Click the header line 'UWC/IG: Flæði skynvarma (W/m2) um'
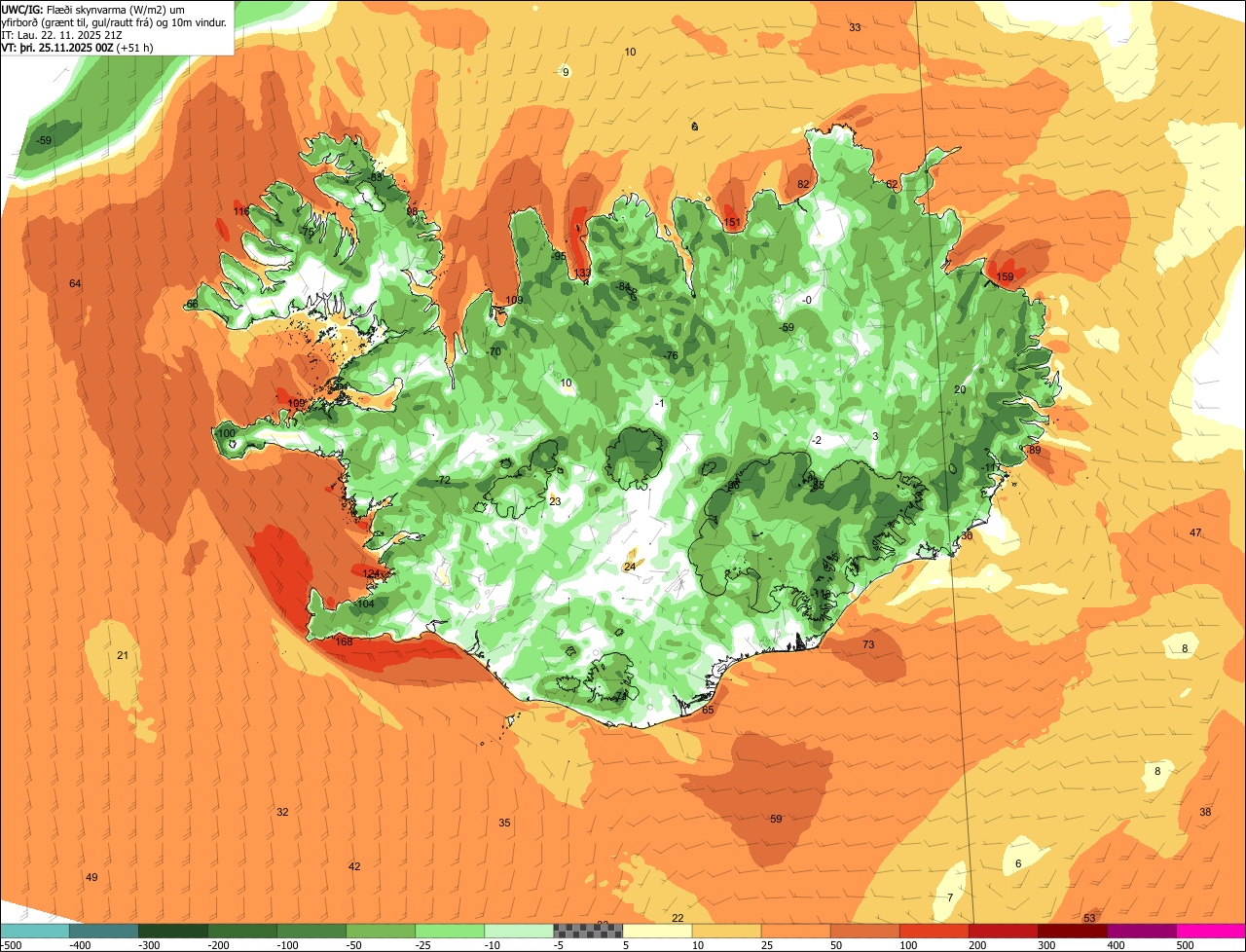 93,9
